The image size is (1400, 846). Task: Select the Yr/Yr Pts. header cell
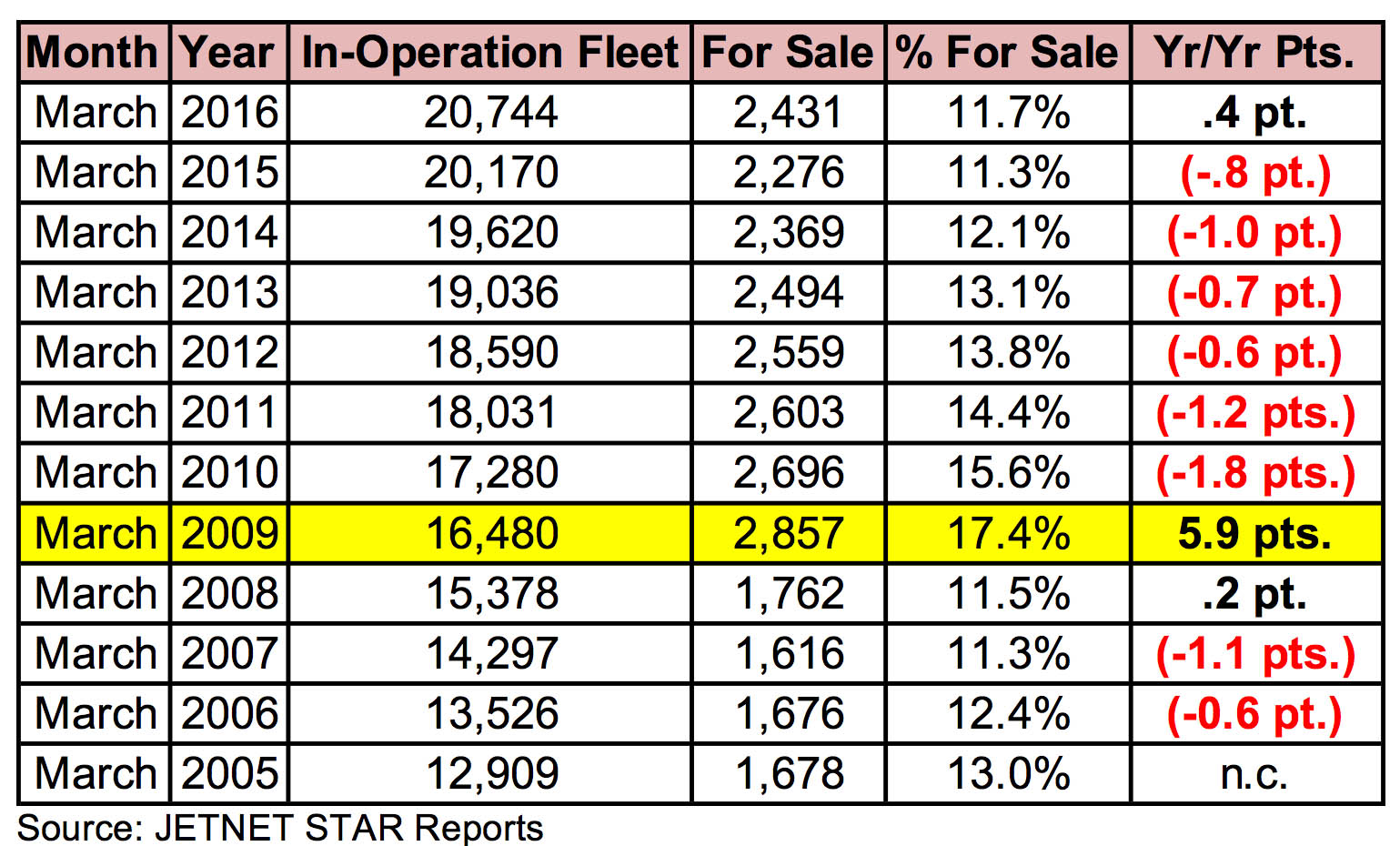click(1254, 52)
